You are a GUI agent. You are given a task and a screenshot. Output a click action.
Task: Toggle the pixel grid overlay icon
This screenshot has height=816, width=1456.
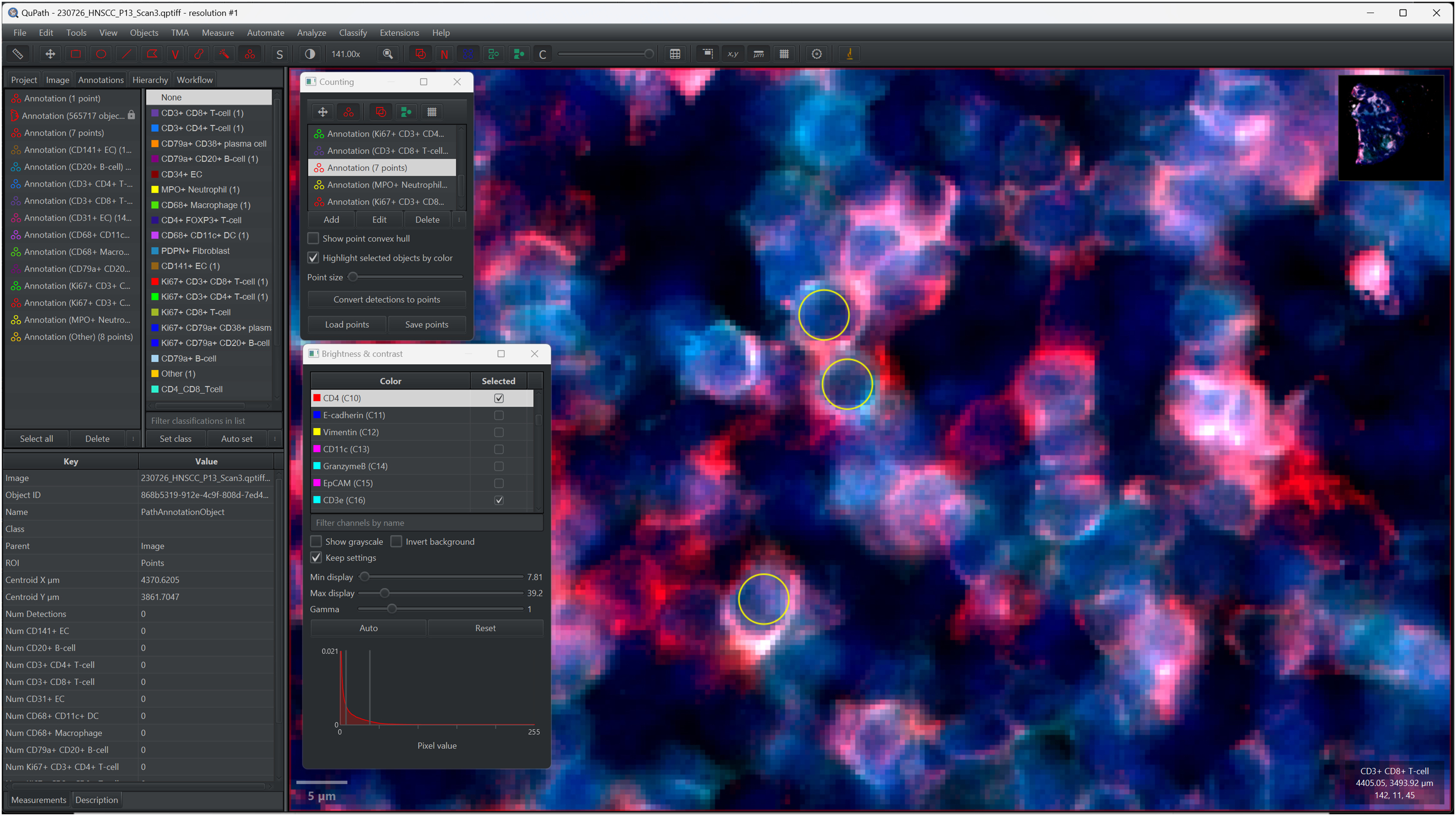784,54
